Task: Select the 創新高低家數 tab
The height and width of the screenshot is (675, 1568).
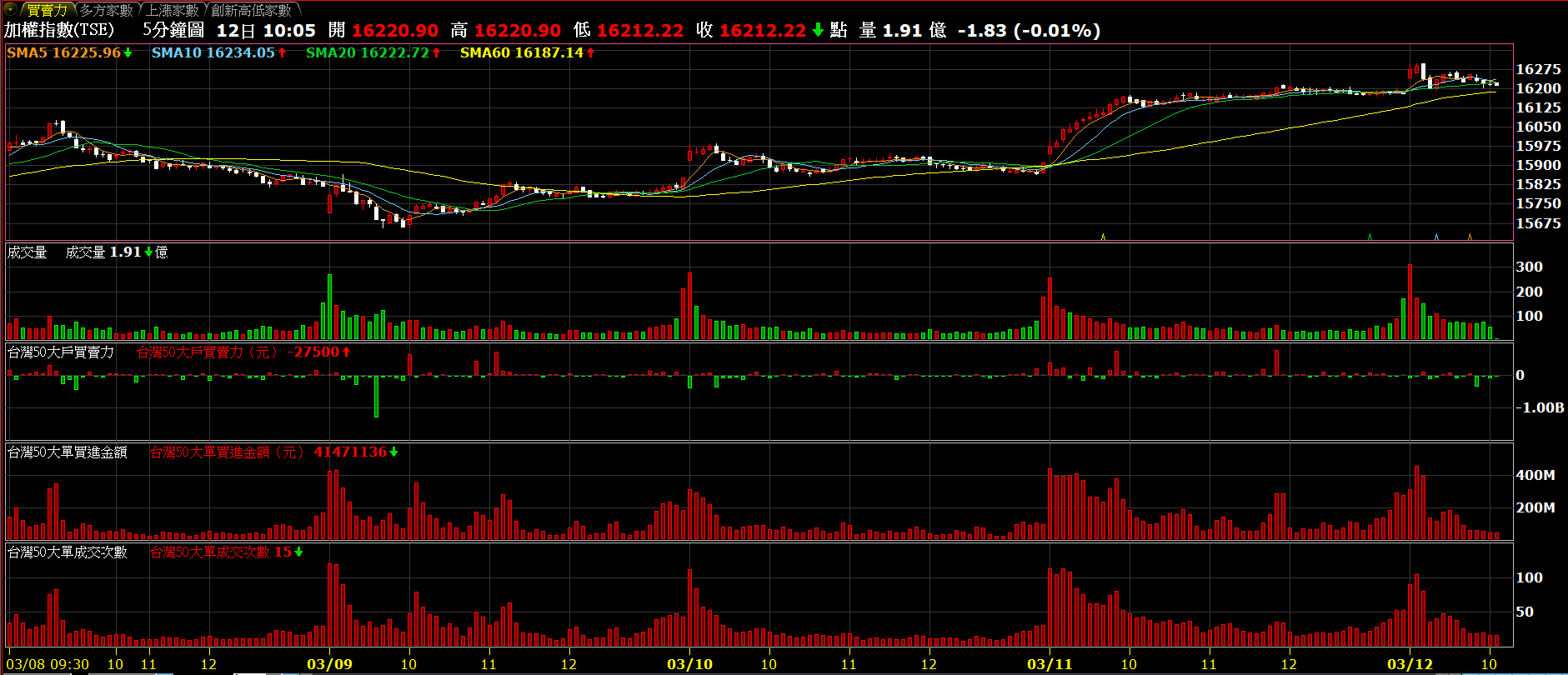Action: click(251, 10)
